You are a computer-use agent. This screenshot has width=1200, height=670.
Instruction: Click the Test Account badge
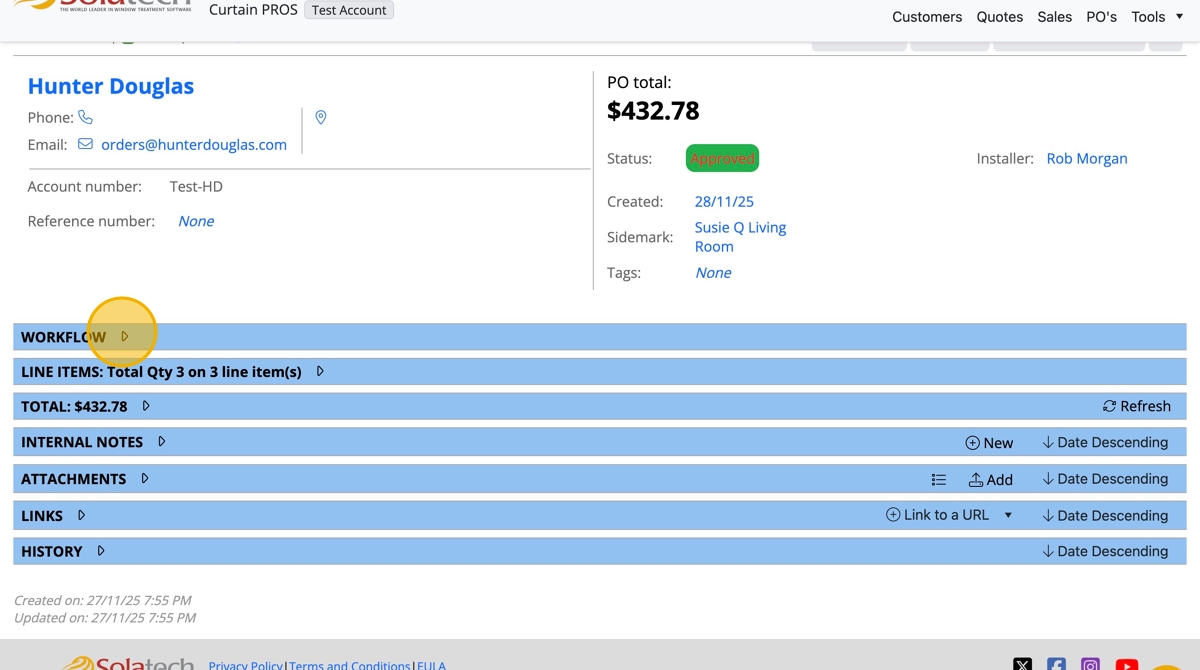point(349,10)
